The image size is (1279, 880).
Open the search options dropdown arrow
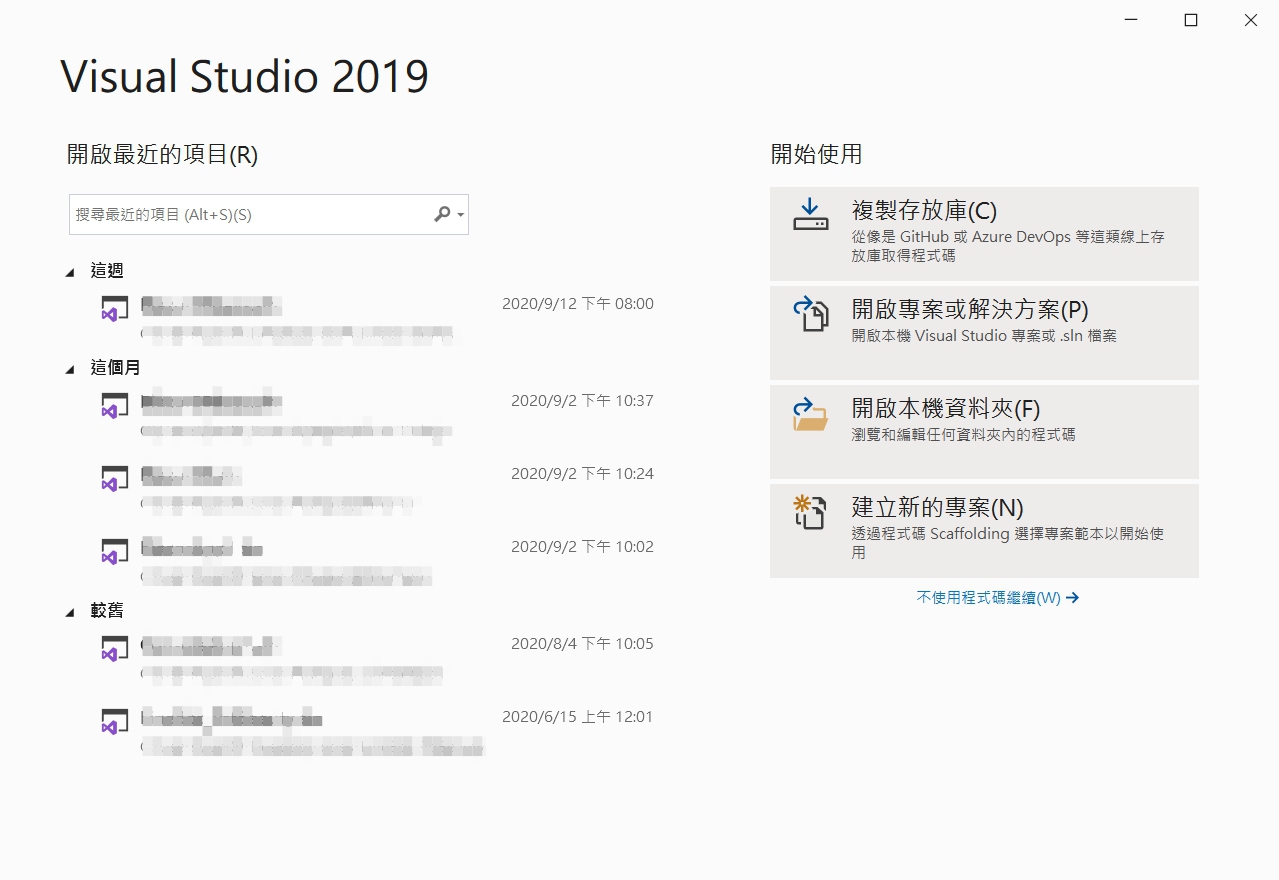[x=460, y=215]
